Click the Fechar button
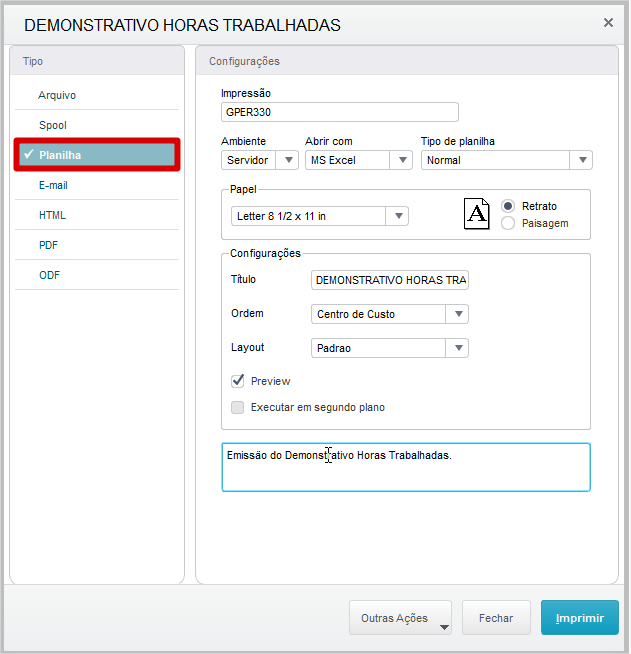Viewport: 631px width, 654px height. [496, 618]
